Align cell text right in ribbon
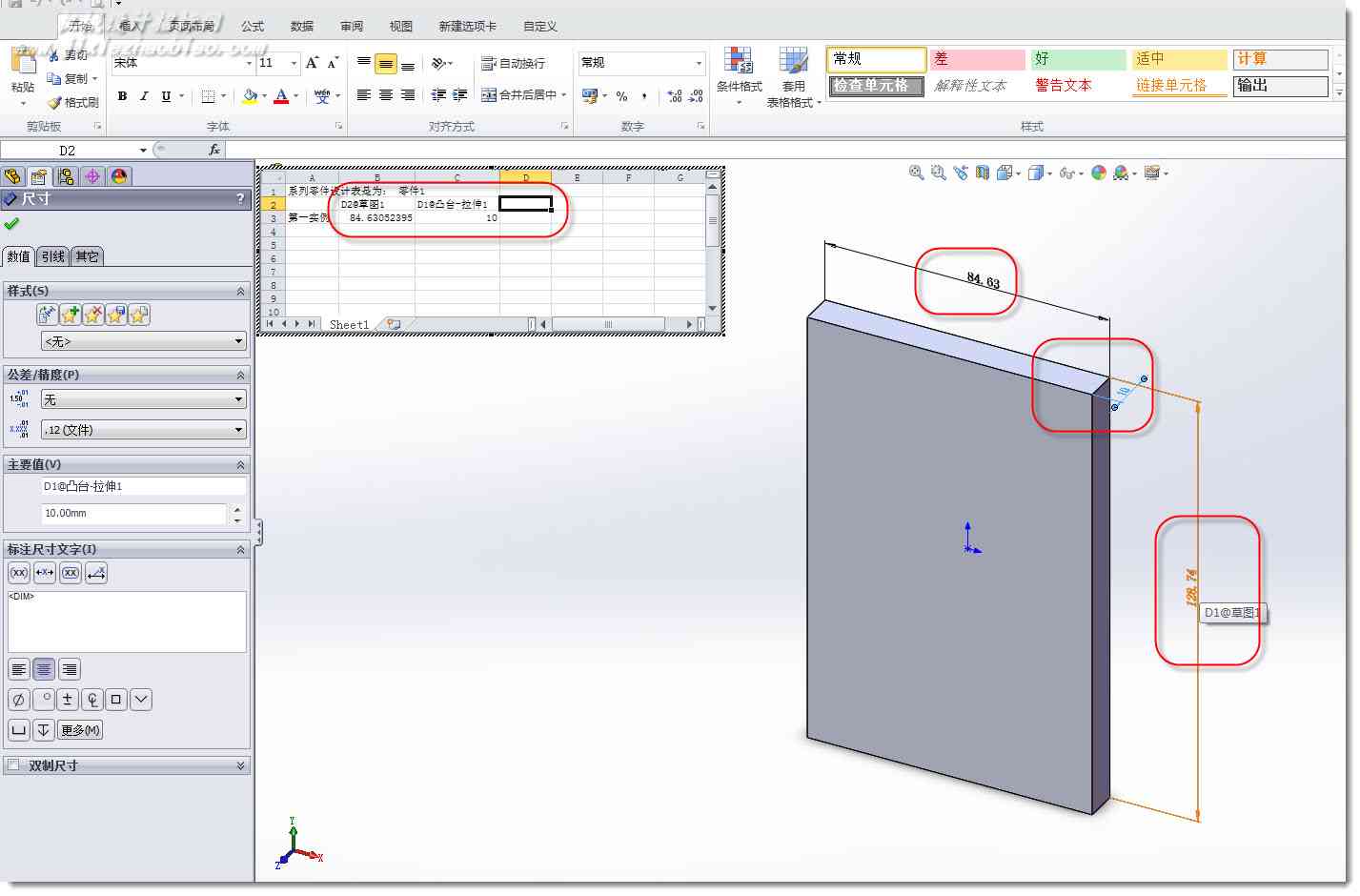This screenshot has width=1360, height=896. pos(408,94)
